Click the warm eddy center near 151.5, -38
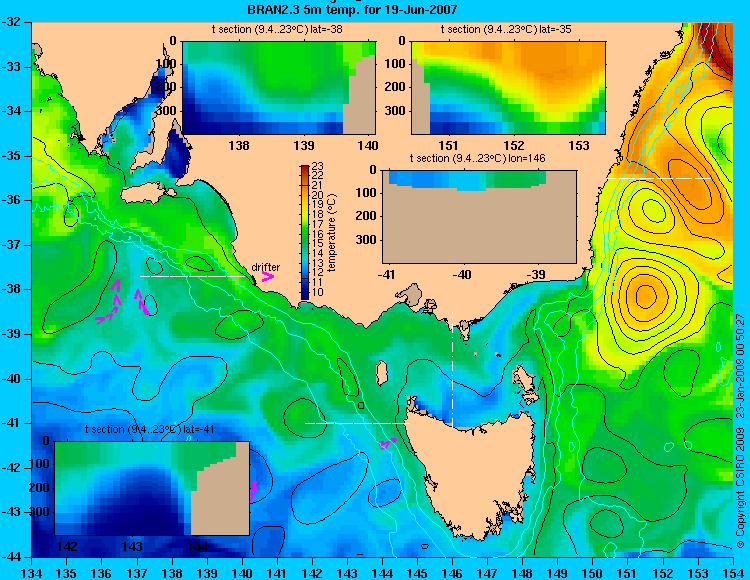 644,295
